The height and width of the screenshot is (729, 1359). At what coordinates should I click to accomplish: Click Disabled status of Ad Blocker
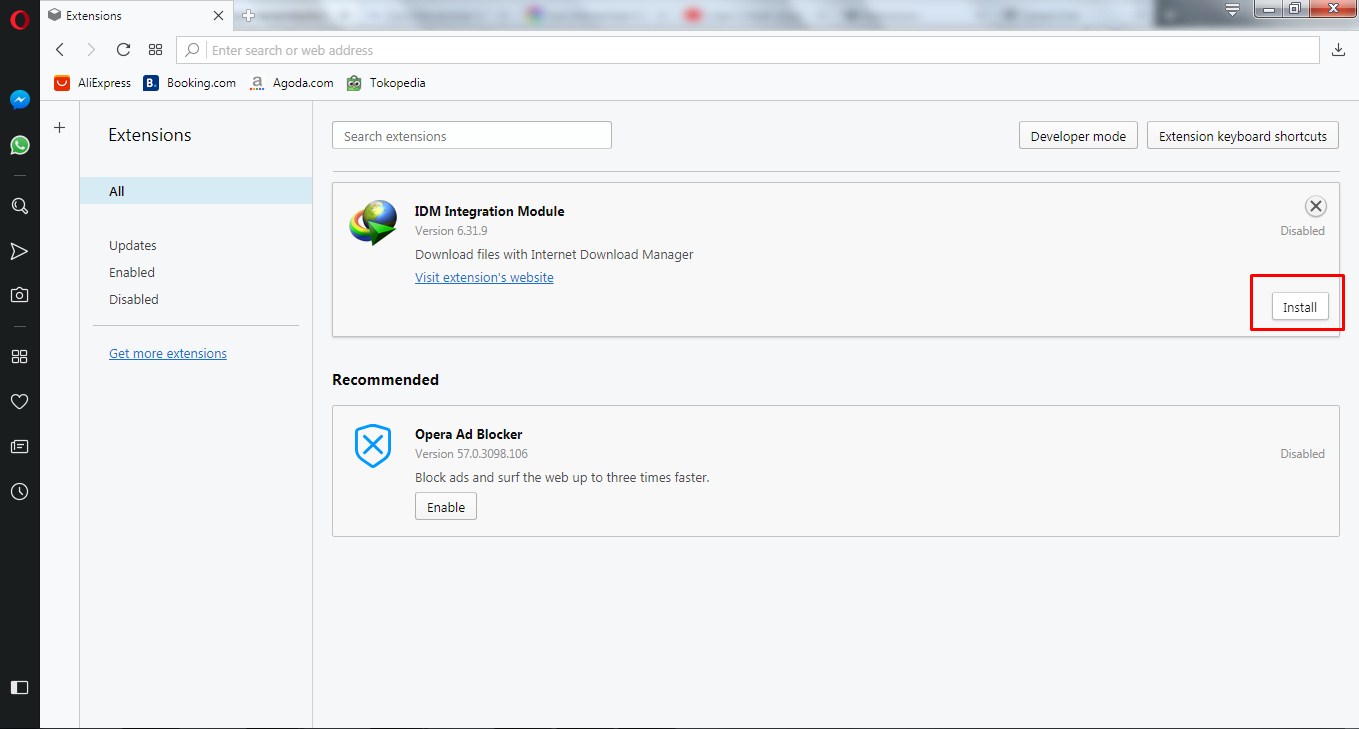click(x=1302, y=454)
